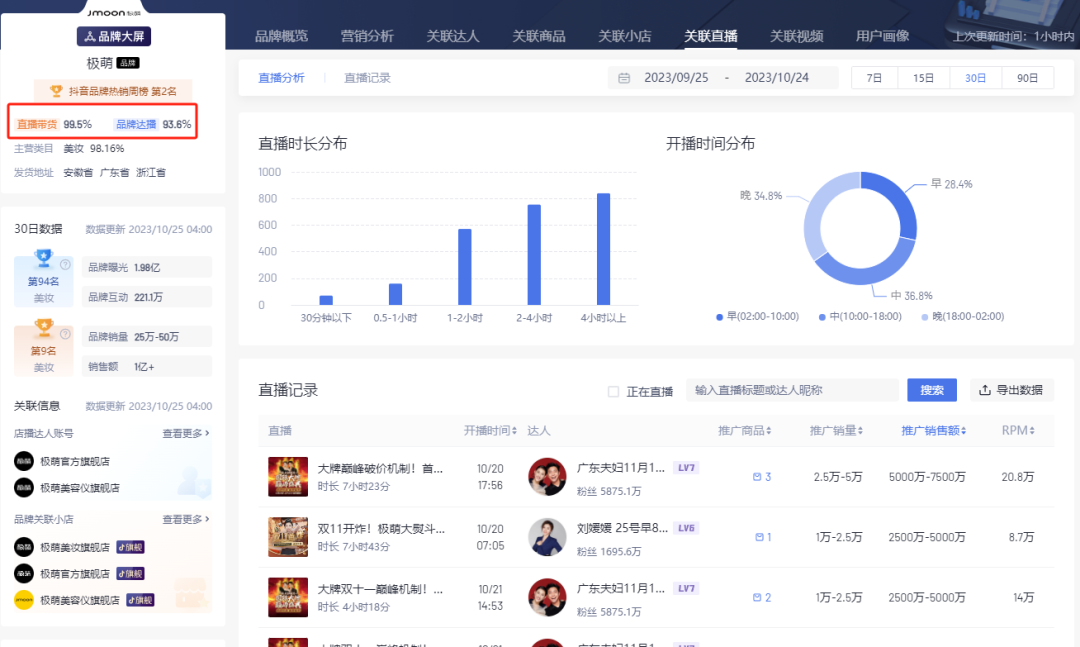Click product count icon showing 3
1080x647 pixels.
coord(757,477)
